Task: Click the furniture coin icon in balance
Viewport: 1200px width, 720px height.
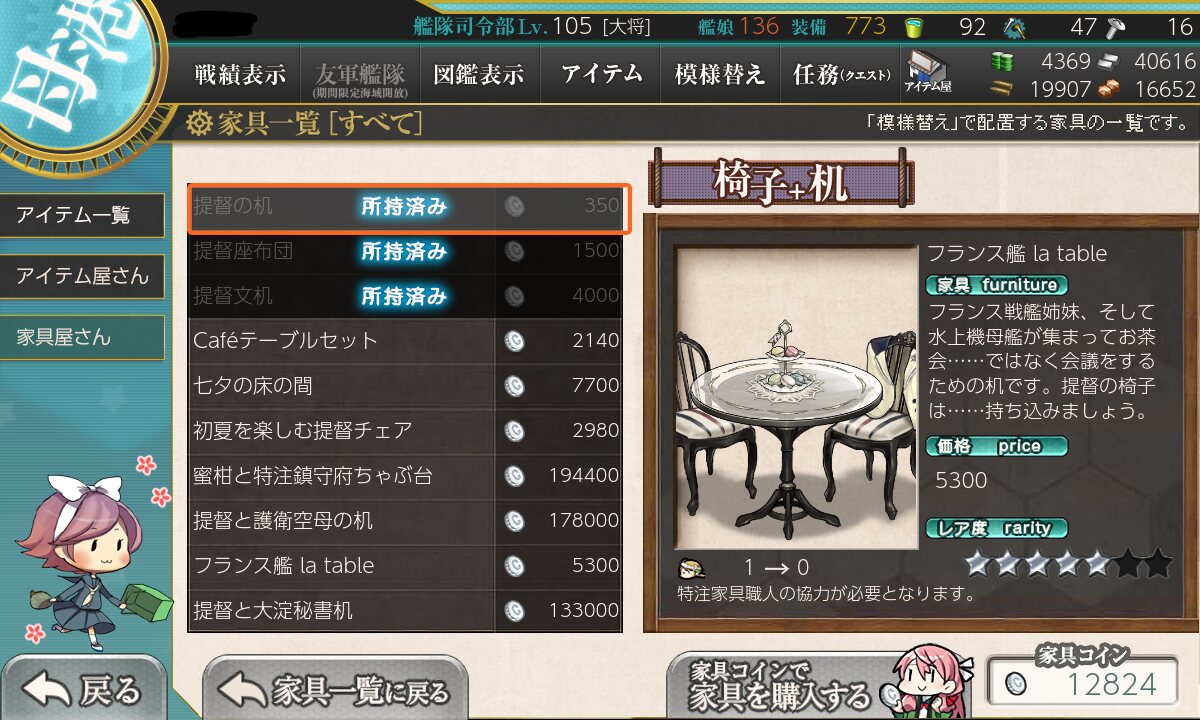Action: [x=1016, y=685]
